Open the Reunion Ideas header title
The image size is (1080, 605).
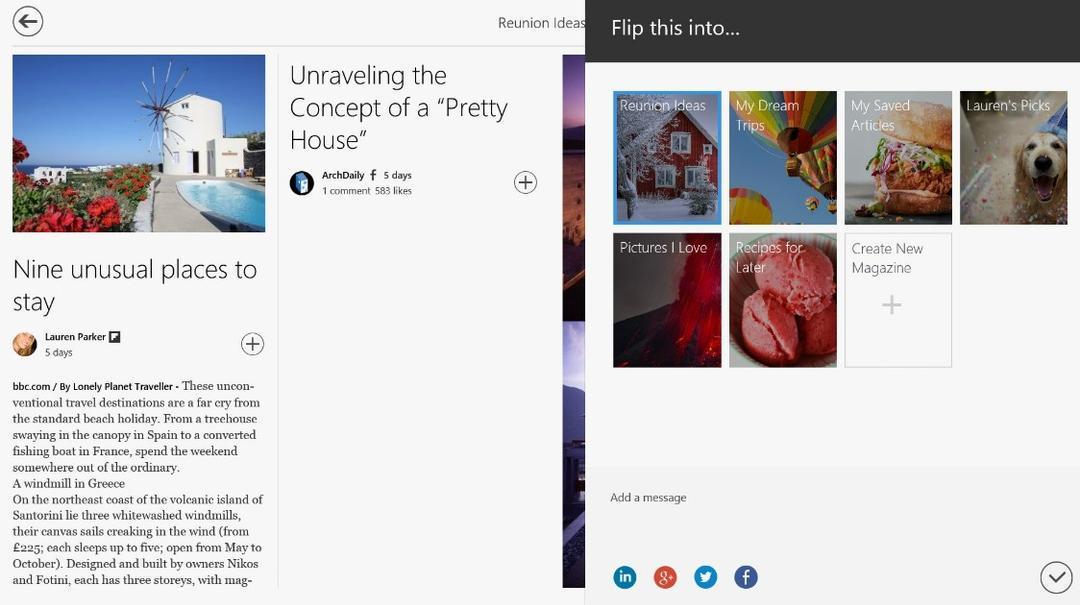pyautogui.click(x=541, y=23)
